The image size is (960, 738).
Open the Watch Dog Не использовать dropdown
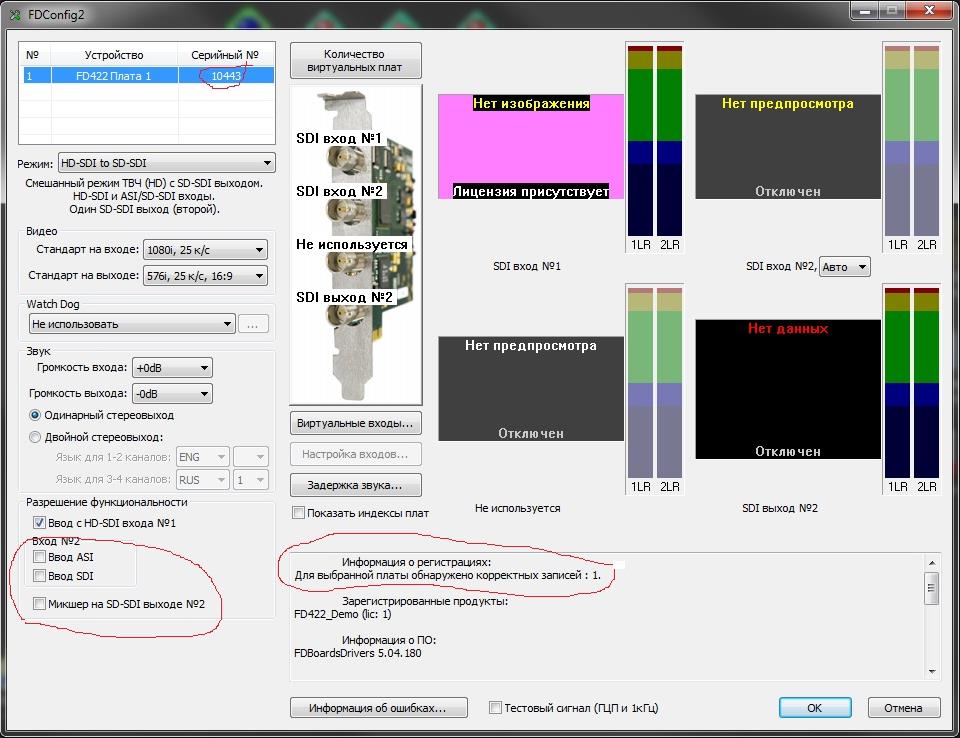132,323
